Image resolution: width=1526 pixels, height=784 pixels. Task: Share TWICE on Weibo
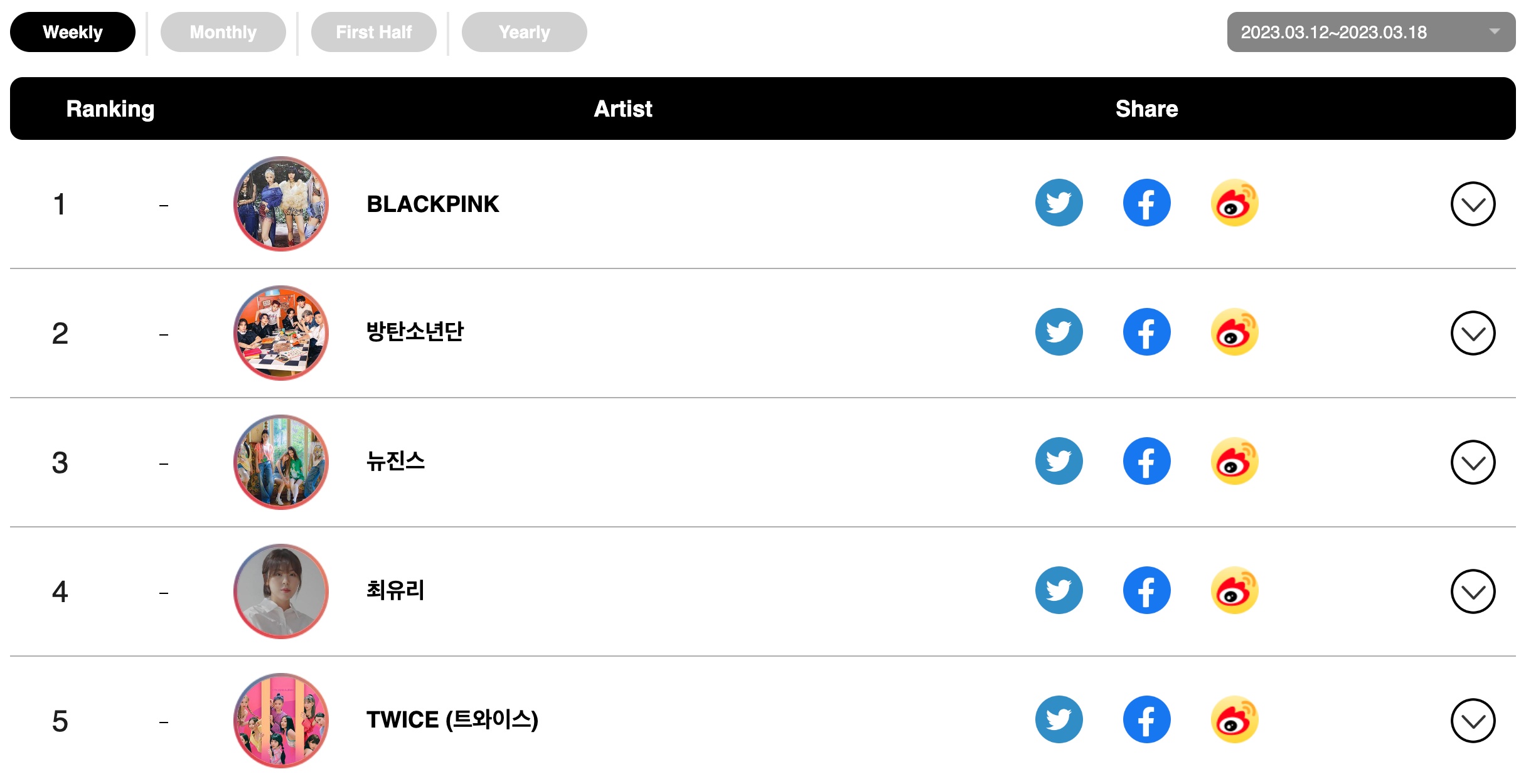pyautogui.click(x=1234, y=720)
